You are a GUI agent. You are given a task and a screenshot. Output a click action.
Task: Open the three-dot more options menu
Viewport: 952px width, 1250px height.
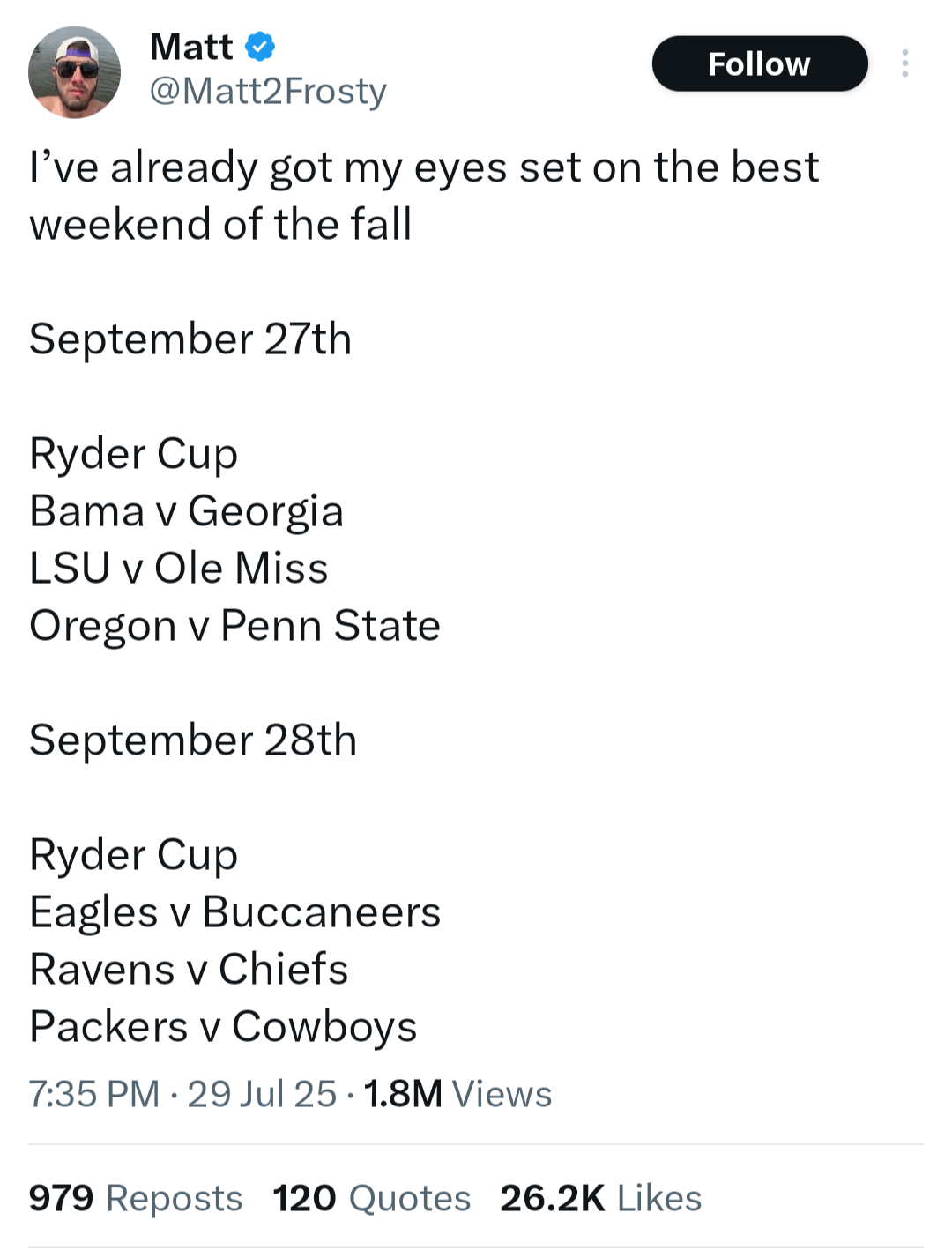[x=904, y=63]
